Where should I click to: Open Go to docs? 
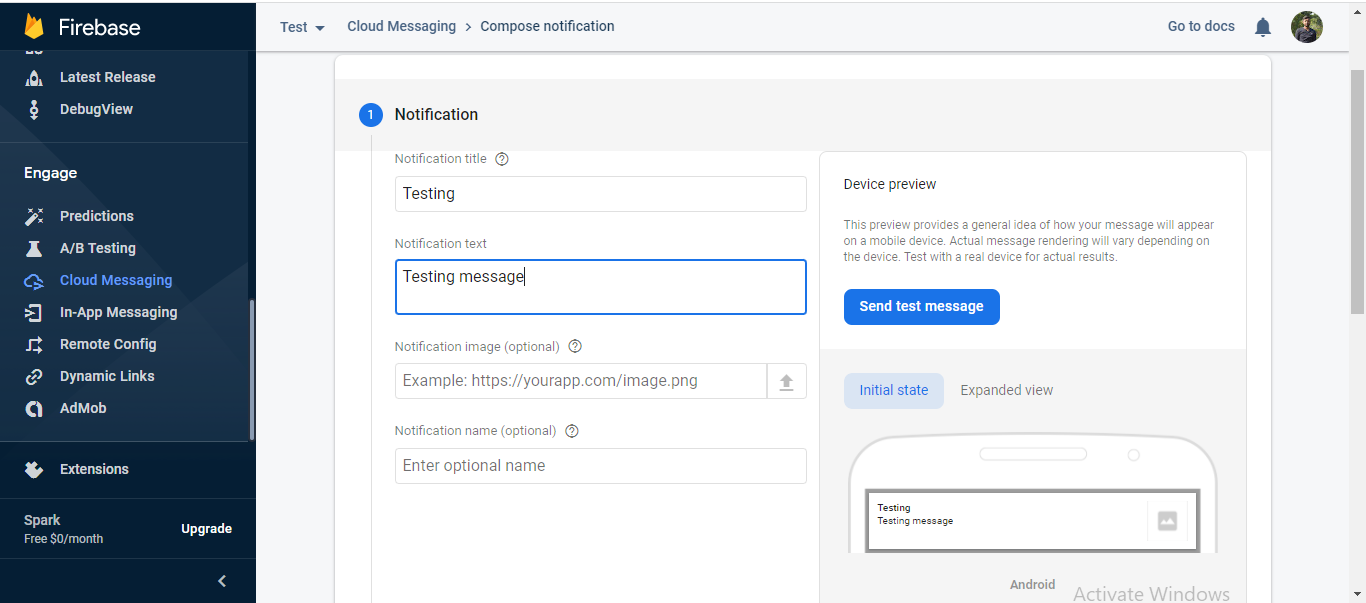pos(1200,26)
